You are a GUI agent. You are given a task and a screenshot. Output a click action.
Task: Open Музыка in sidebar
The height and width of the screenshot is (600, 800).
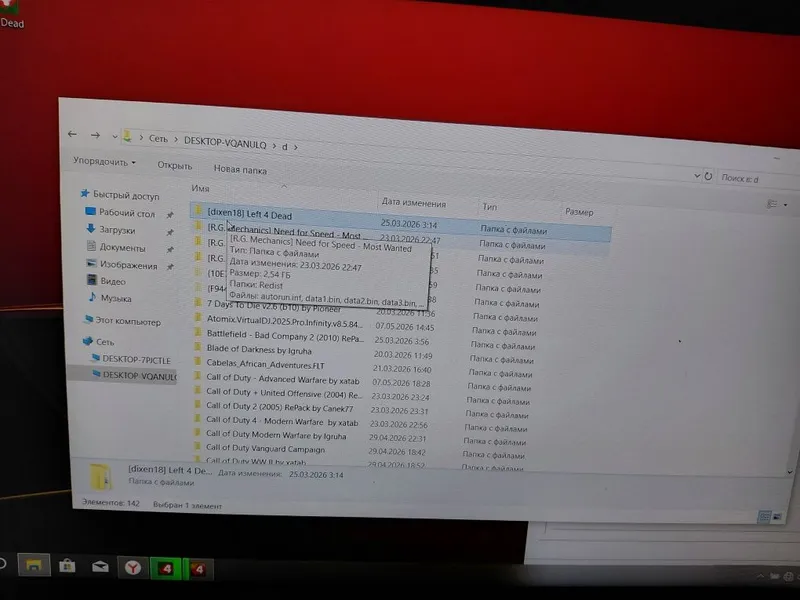click(110, 298)
